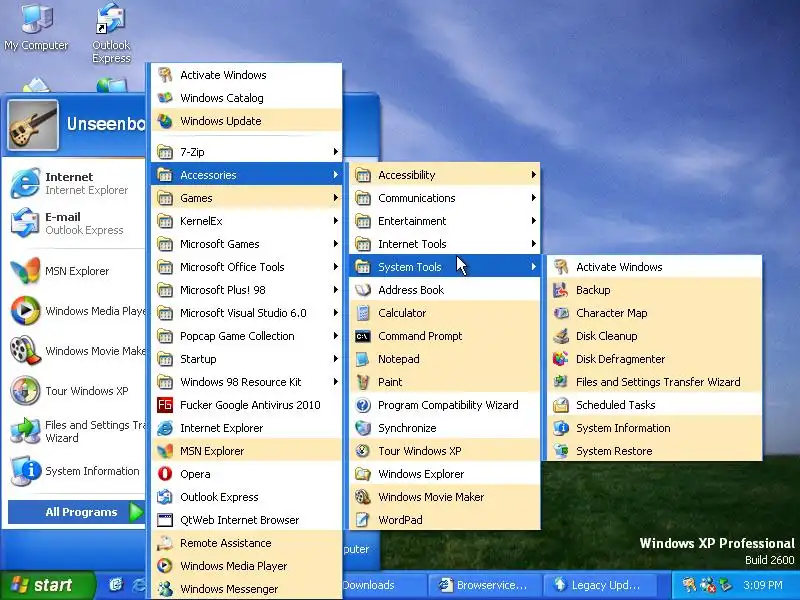800x600 pixels.
Task: Click the Backup icon in System Tools
Action: [x=561, y=290]
